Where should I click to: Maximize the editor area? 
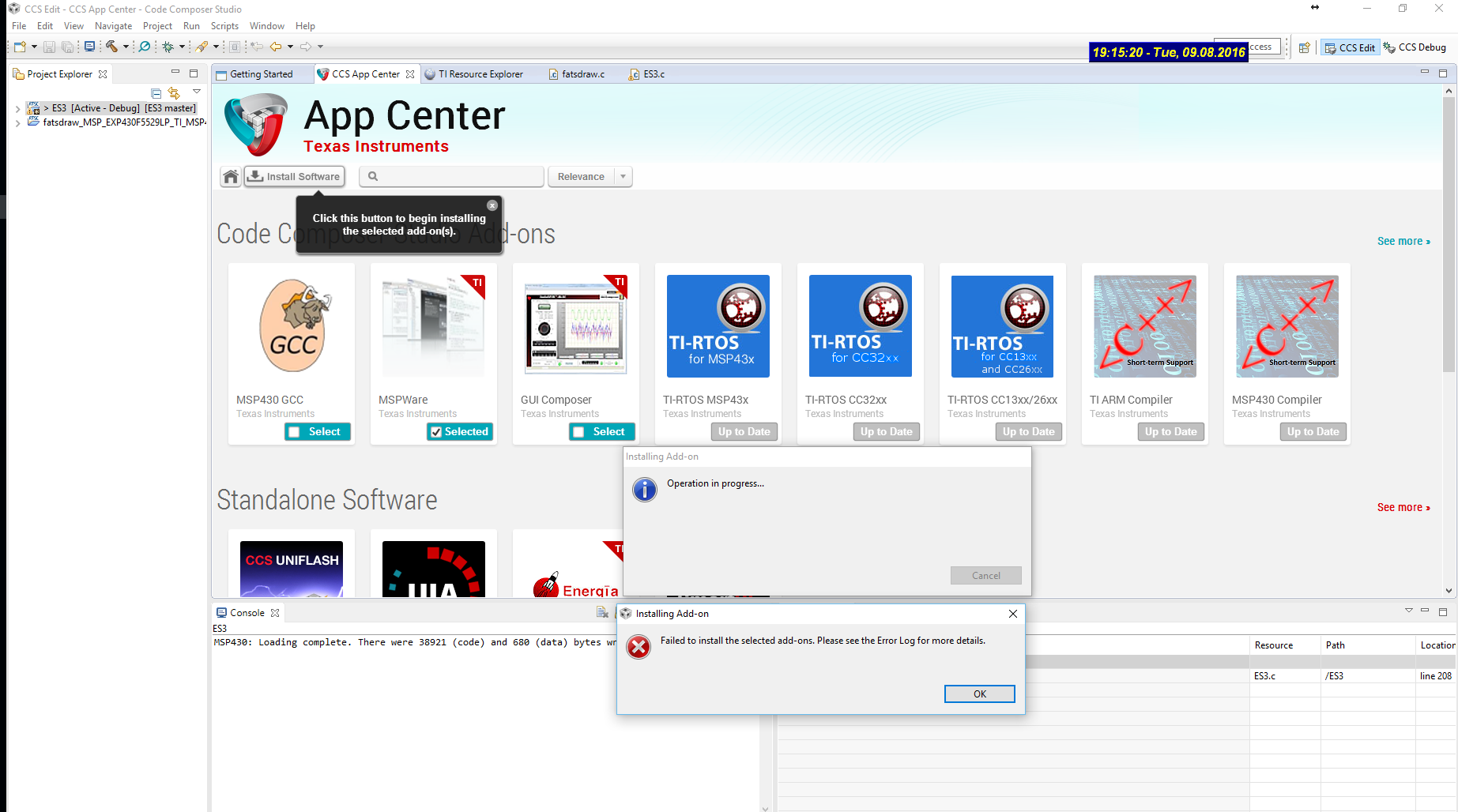(1443, 73)
